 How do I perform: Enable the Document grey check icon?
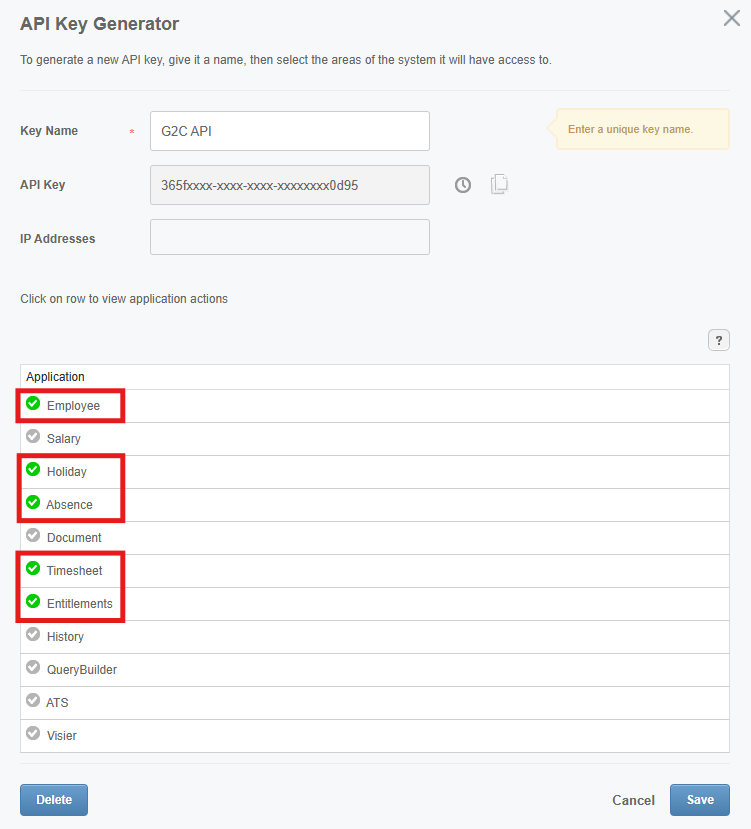tap(33, 535)
